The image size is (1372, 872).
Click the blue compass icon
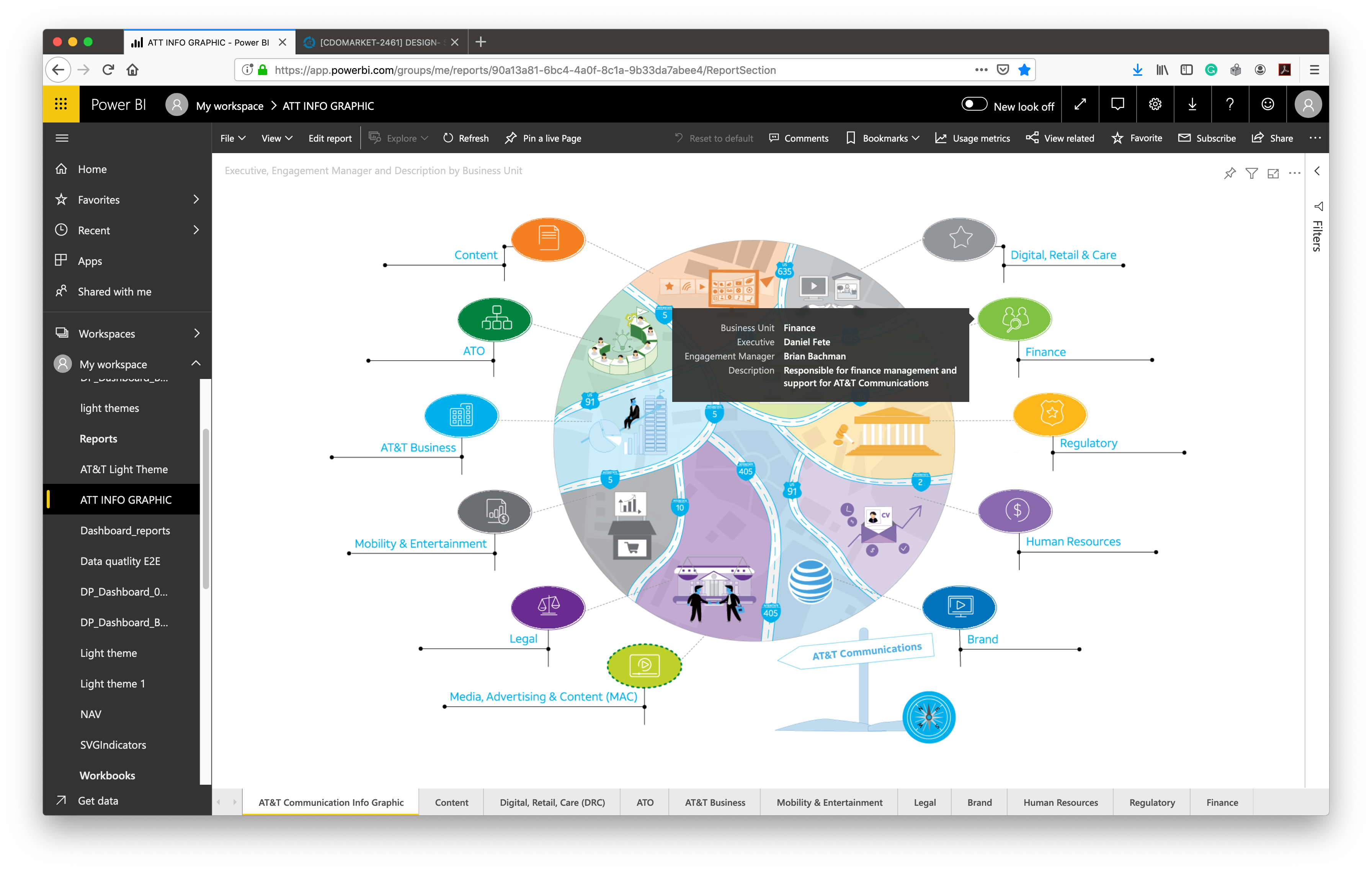[929, 717]
